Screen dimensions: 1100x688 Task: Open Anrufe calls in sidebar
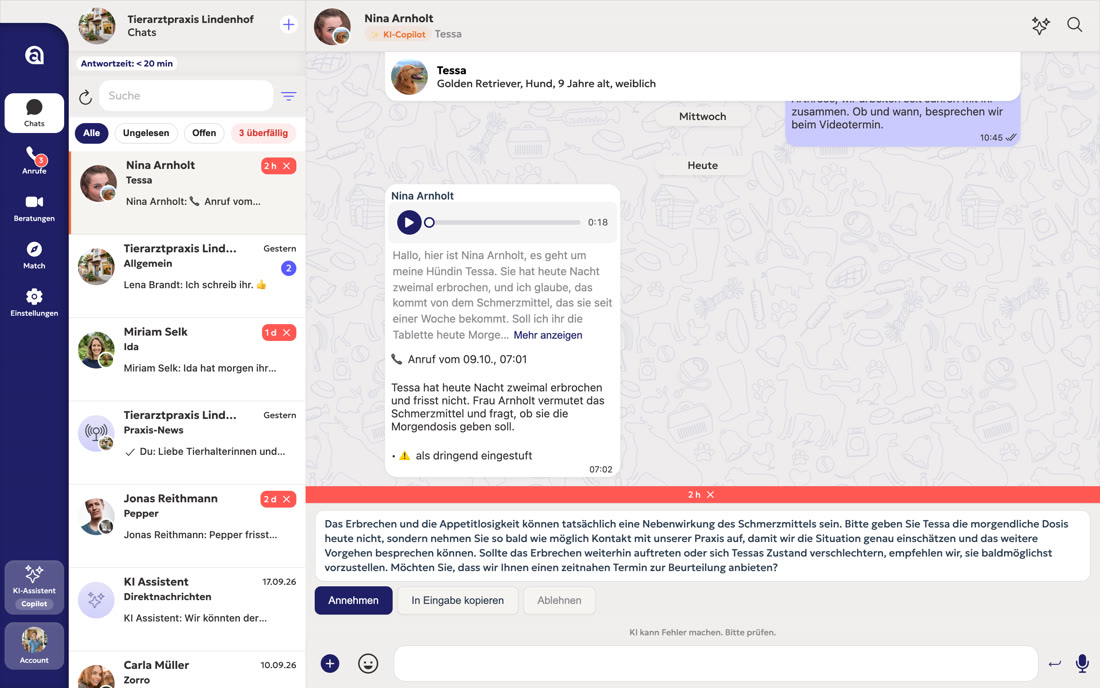(34, 161)
